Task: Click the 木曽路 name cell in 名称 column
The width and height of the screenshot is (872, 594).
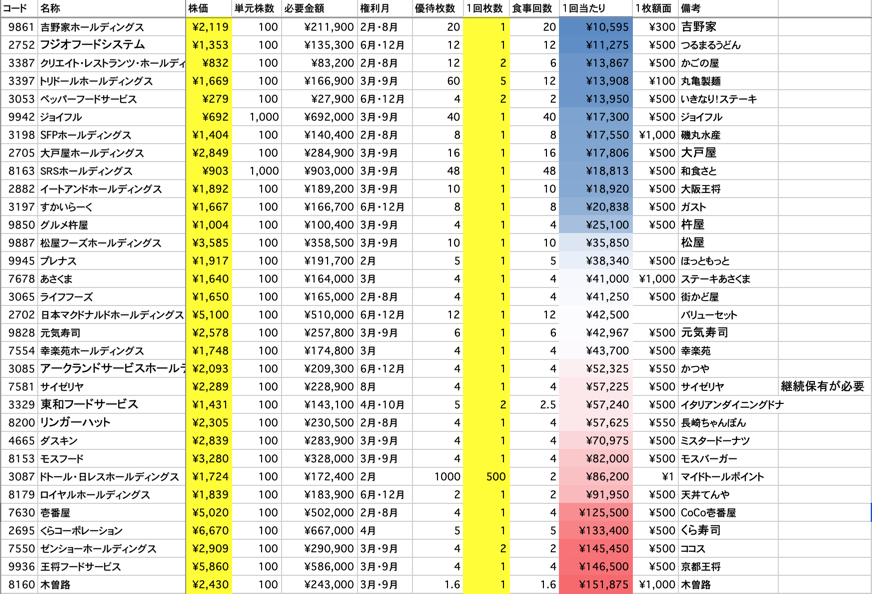Action: tap(111, 585)
